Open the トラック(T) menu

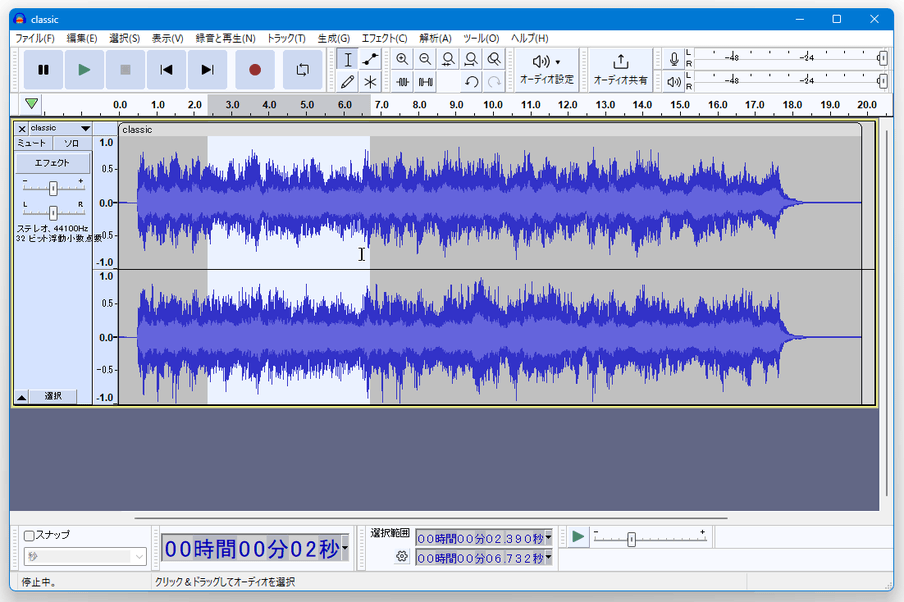(x=286, y=38)
